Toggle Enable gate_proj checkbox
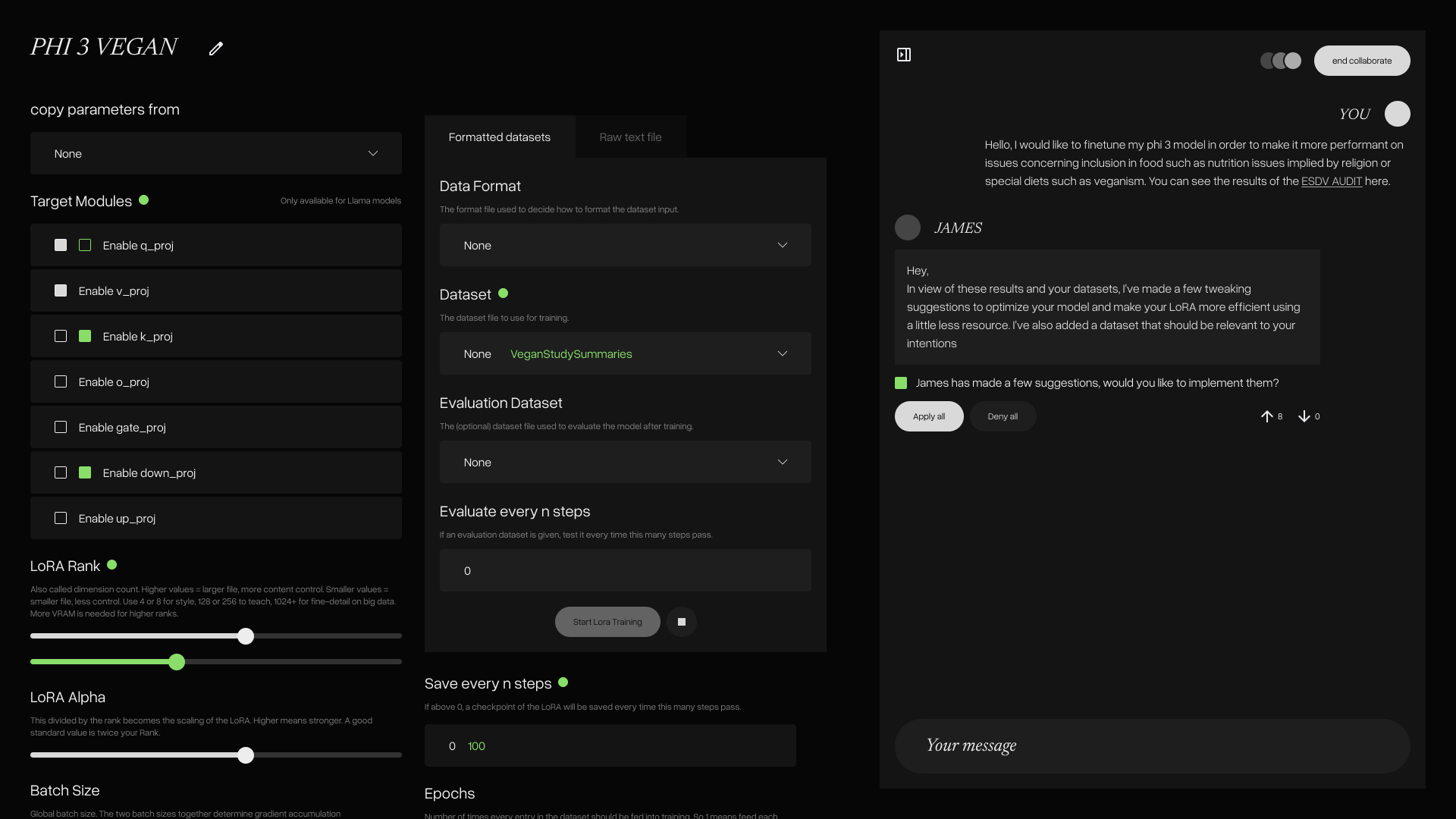 61,427
